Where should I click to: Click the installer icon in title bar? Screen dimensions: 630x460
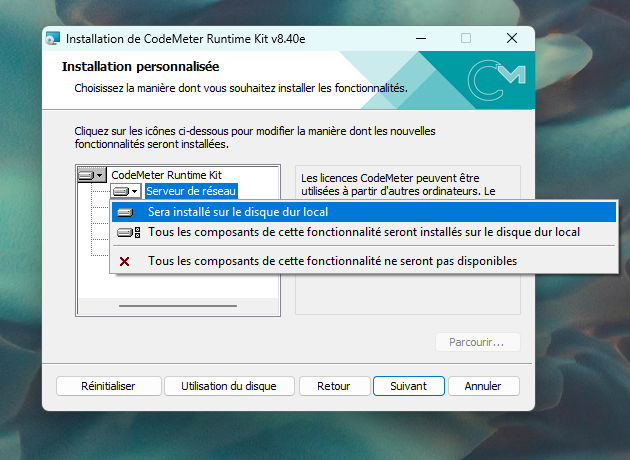coord(52,39)
